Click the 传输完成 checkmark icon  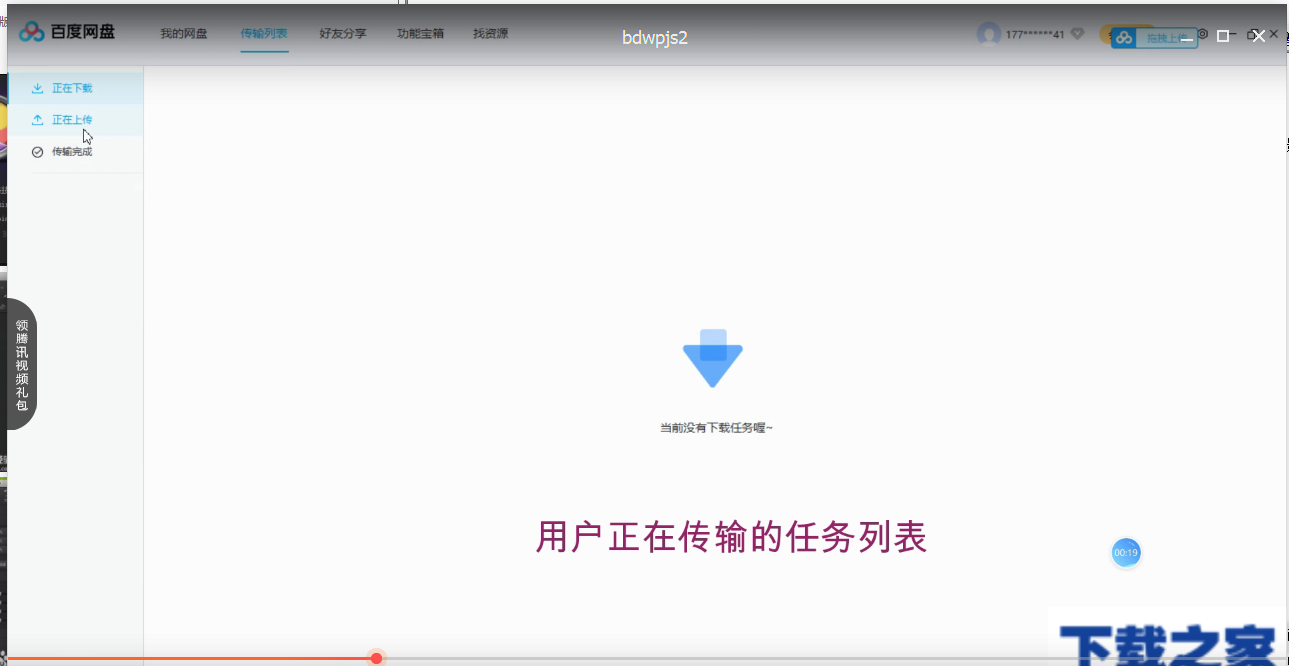click(x=37, y=151)
